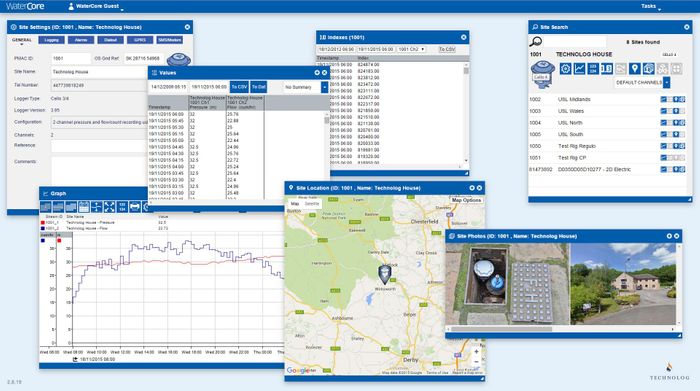The image size is (700, 391).
Task: Select D0300D00D10277 - 2D Electric row
Action: point(608,169)
